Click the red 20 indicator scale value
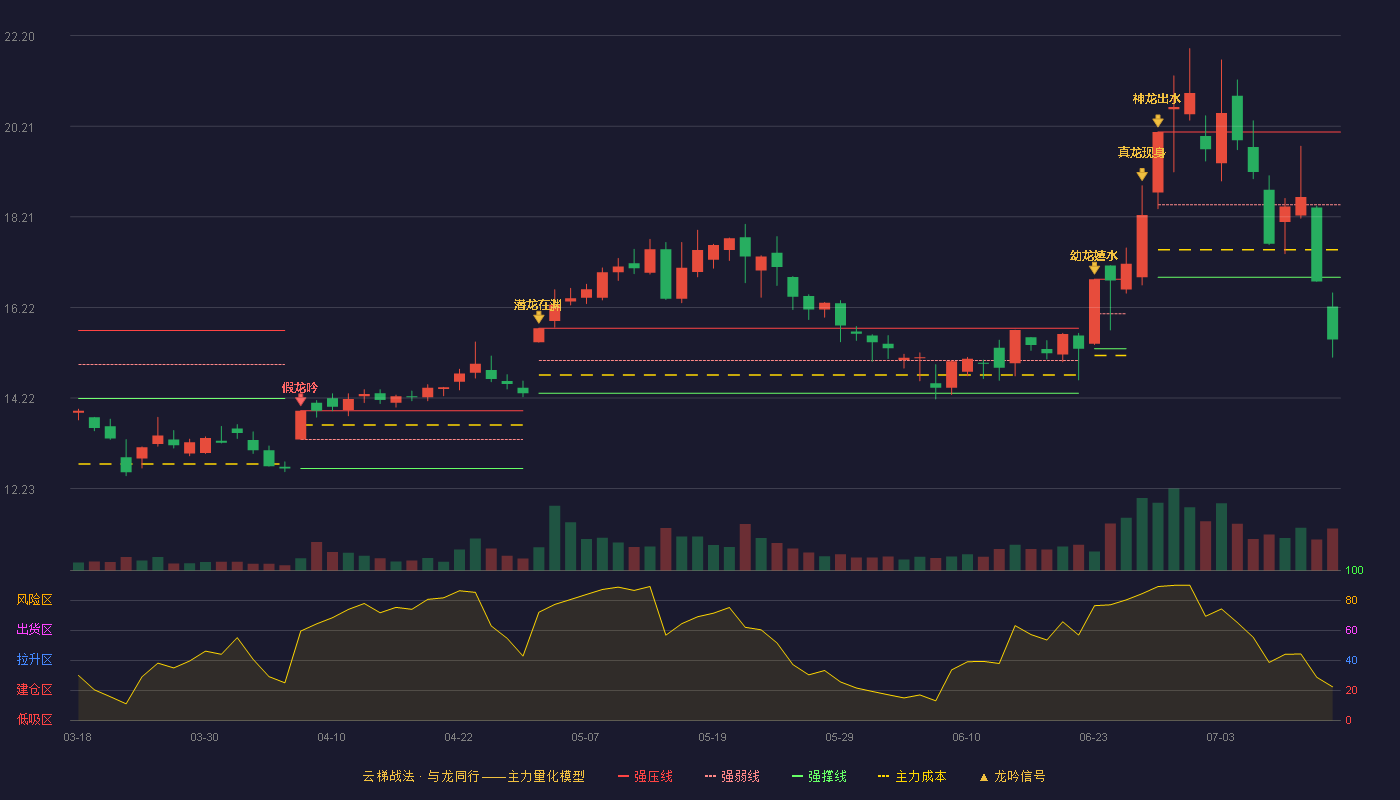The width and height of the screenshot is (1400, 800). click(x=1351, y=691)
